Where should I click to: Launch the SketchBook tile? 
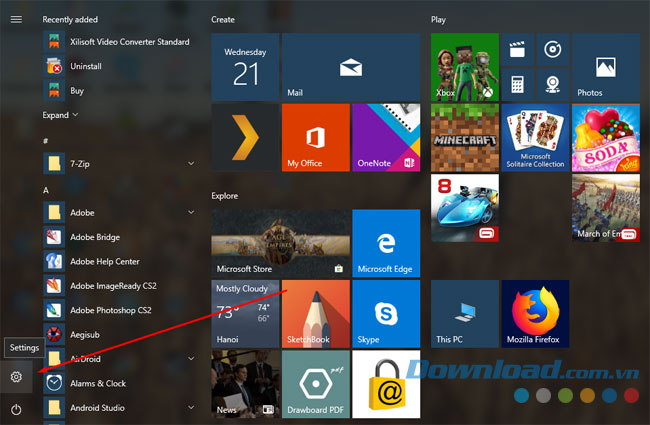pyautogui.click(x=316, y=313)
